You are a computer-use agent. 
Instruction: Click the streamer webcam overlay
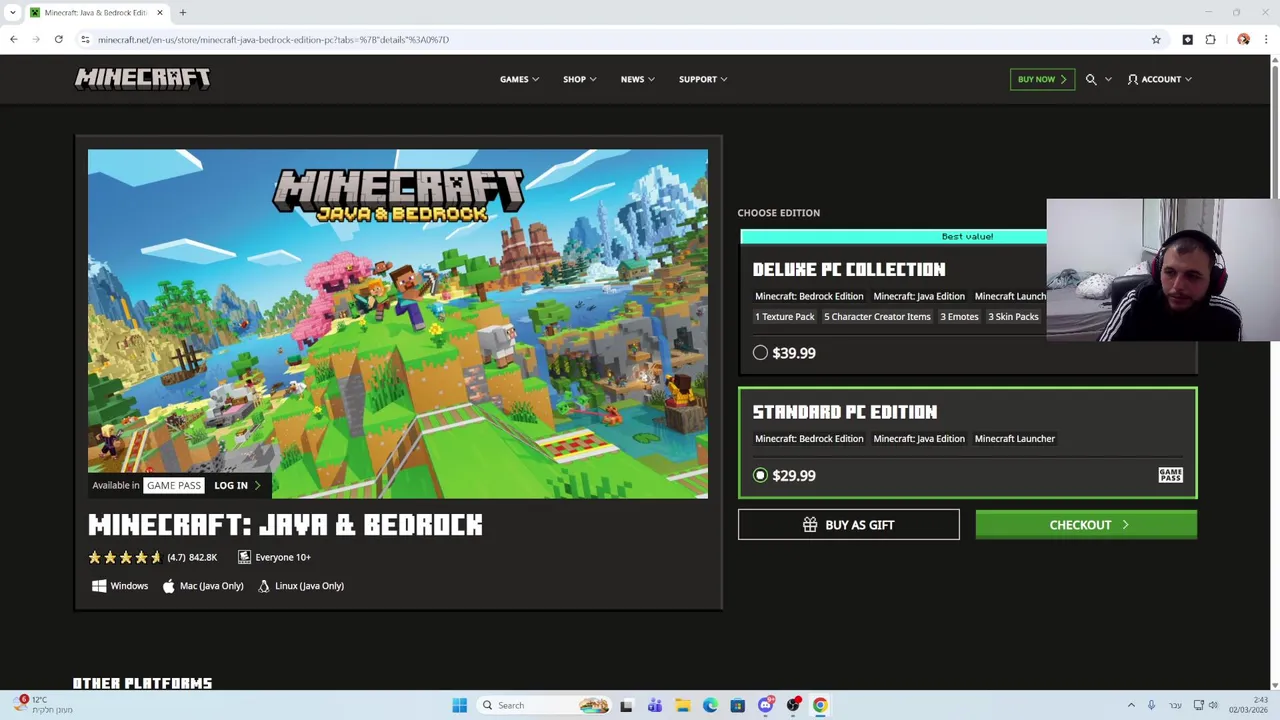tap(1163, 270)
